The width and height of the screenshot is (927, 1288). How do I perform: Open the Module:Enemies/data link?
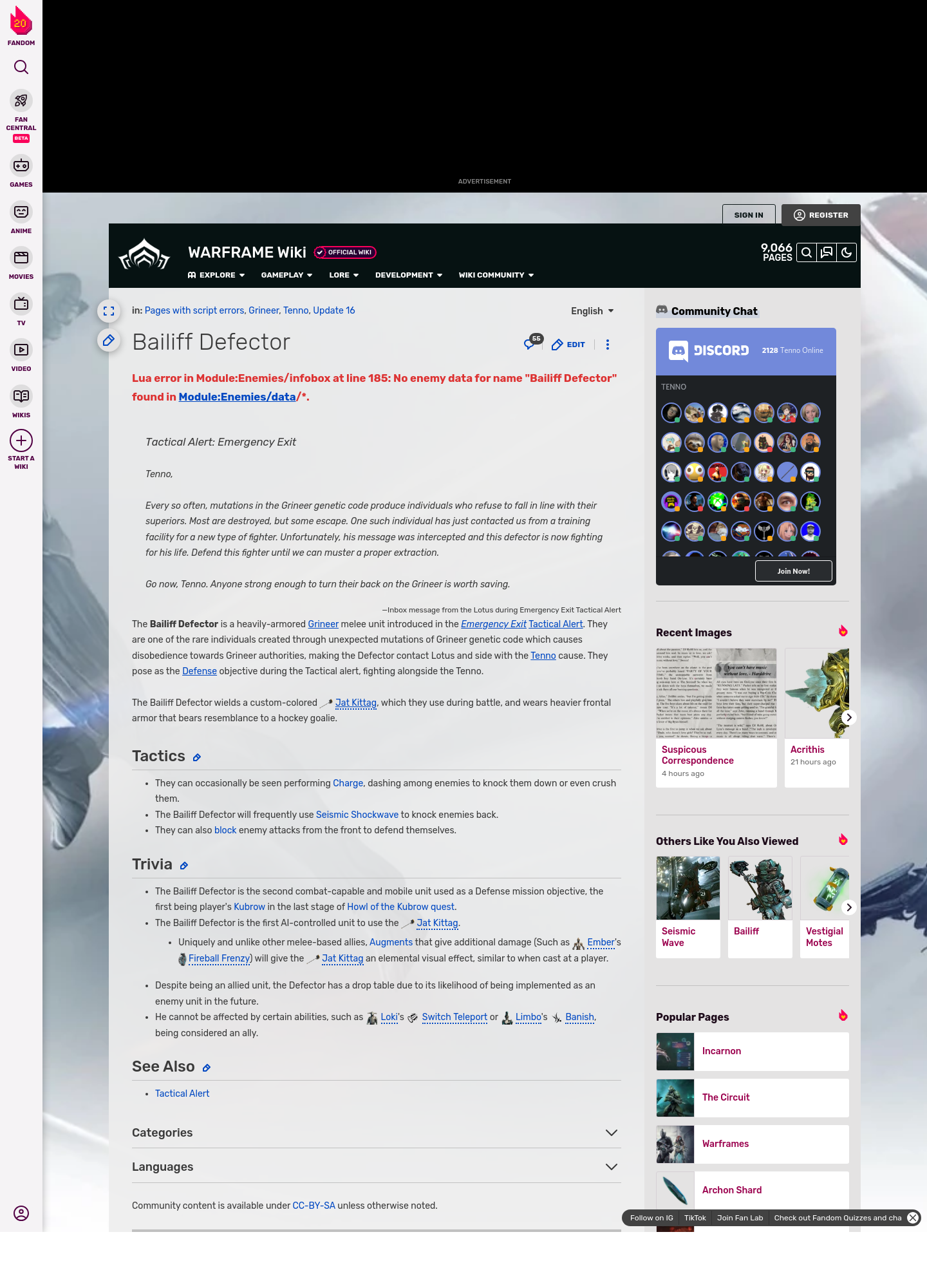(x=237, y=397)
